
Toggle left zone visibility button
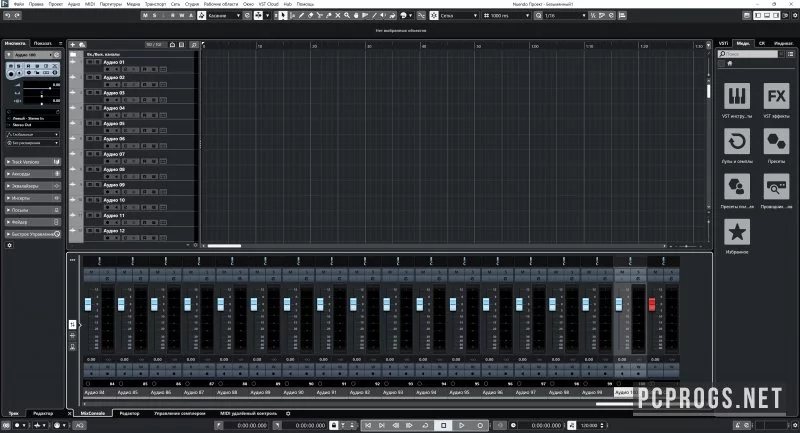(x=758, y=16)
